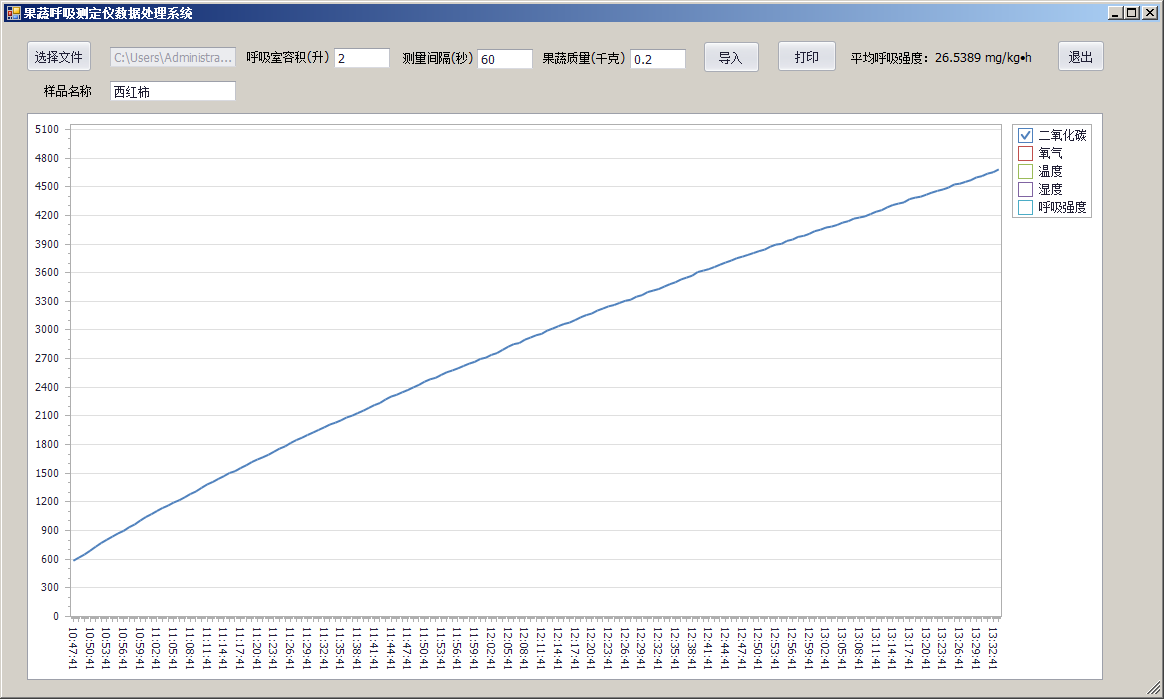1164x699 pixels.
Task: Click the 选择文件 button
Action: click(x=59, y=57)
